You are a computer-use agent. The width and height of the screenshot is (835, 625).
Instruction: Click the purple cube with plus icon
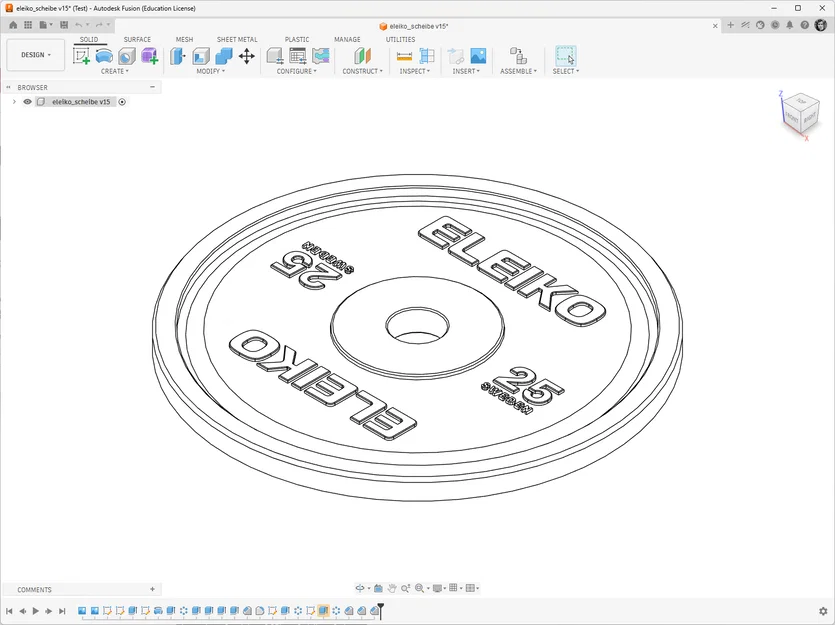150,56
